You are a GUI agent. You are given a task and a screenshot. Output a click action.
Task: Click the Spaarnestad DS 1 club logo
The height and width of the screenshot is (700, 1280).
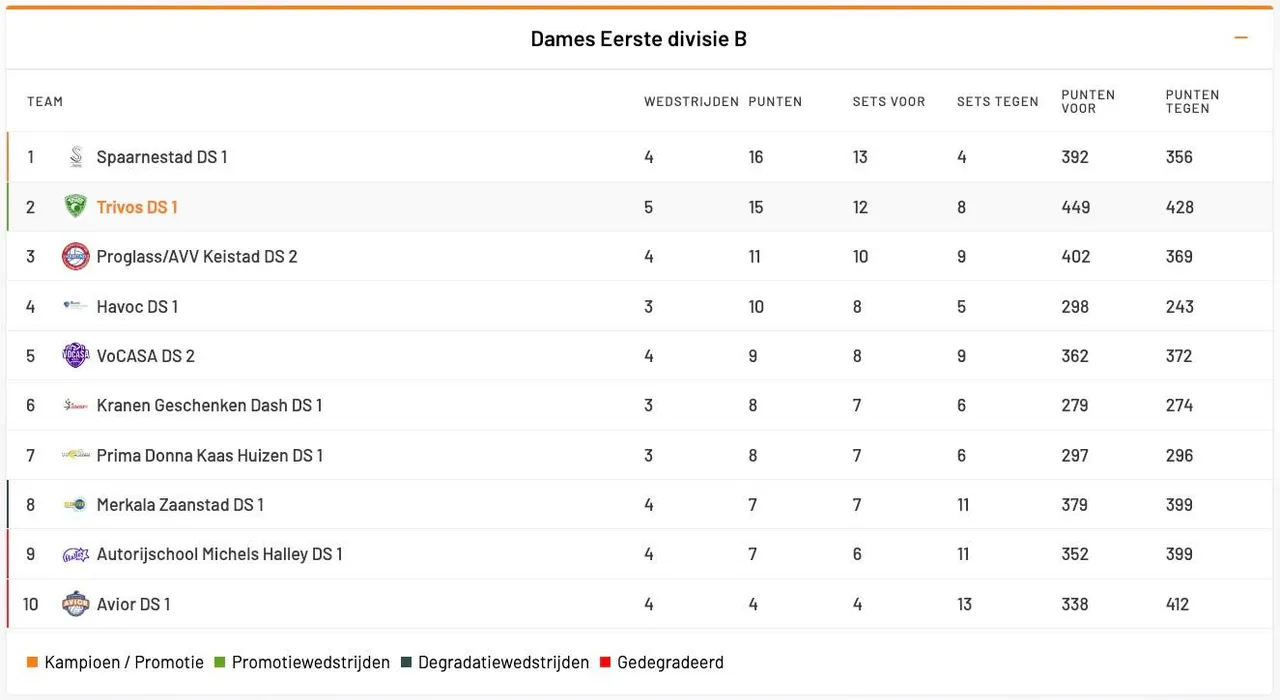76,157
